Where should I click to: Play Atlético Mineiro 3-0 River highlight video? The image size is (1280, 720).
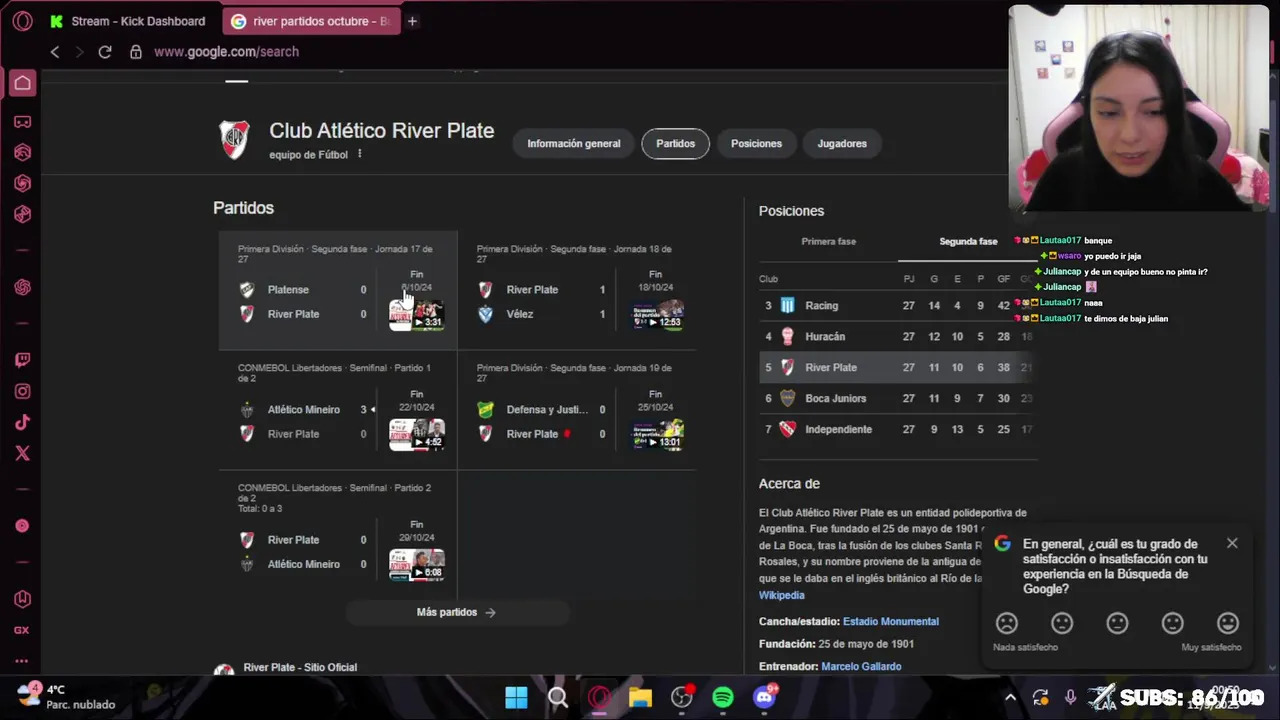click(x=416, y=435)
